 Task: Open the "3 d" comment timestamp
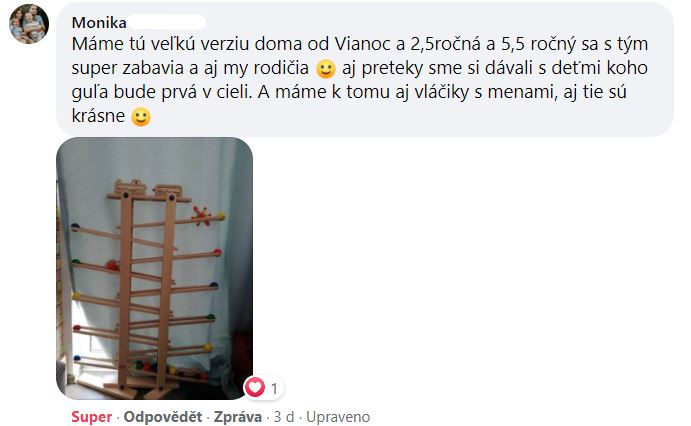tap(284, 417)
